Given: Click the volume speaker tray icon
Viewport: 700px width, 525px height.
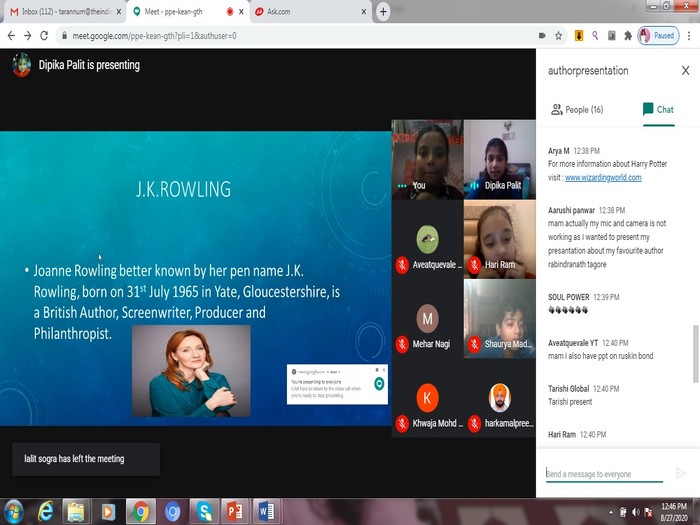Looking at the screenshot, I should coord(635,512).
